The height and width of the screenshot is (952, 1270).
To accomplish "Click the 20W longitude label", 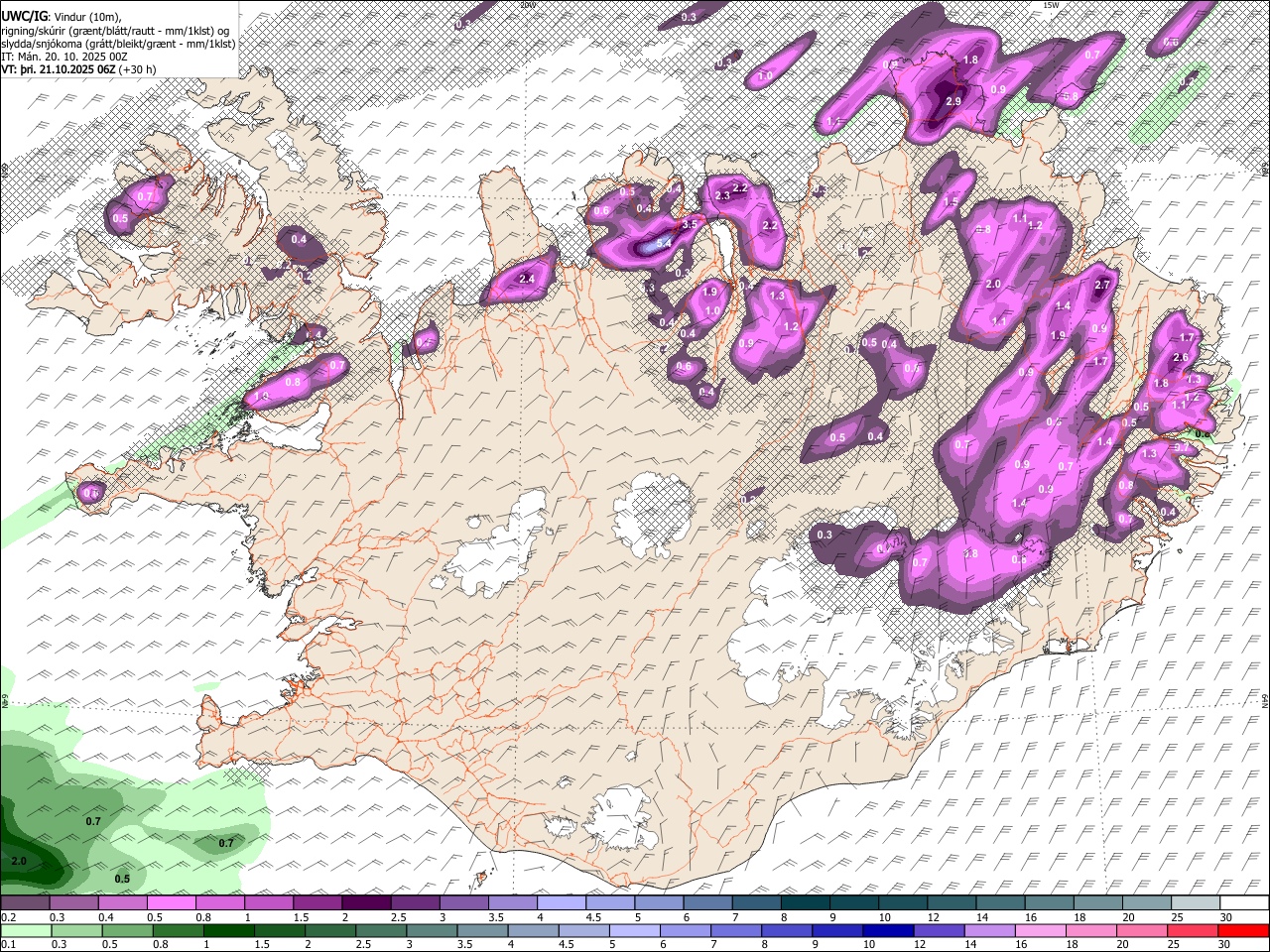I will [x=528, y=5].
